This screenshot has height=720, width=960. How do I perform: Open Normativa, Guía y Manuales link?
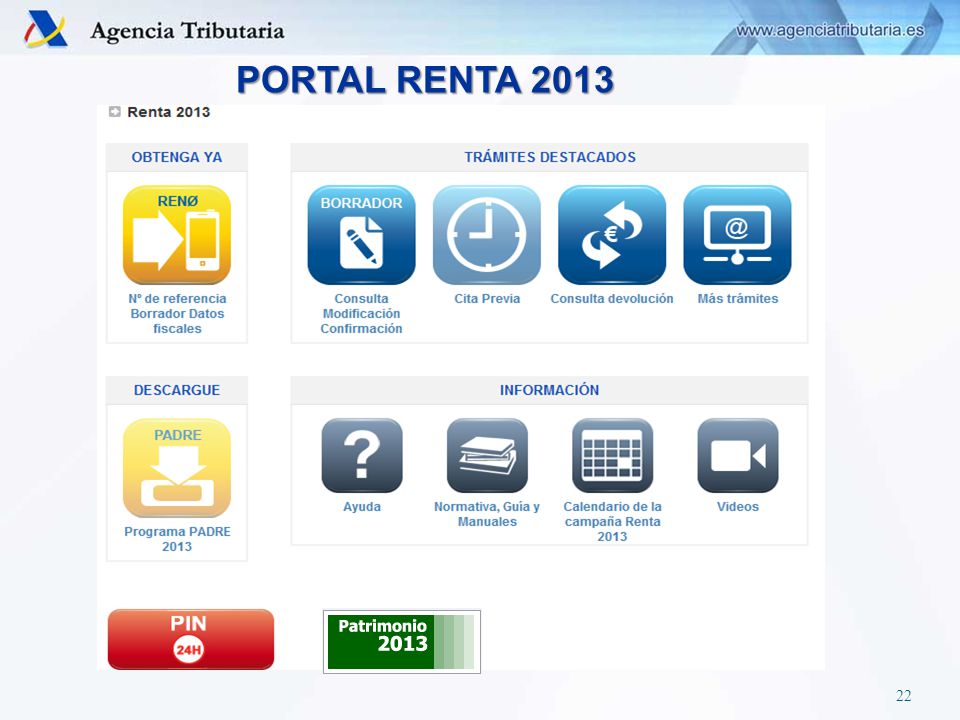click(487, 514)
